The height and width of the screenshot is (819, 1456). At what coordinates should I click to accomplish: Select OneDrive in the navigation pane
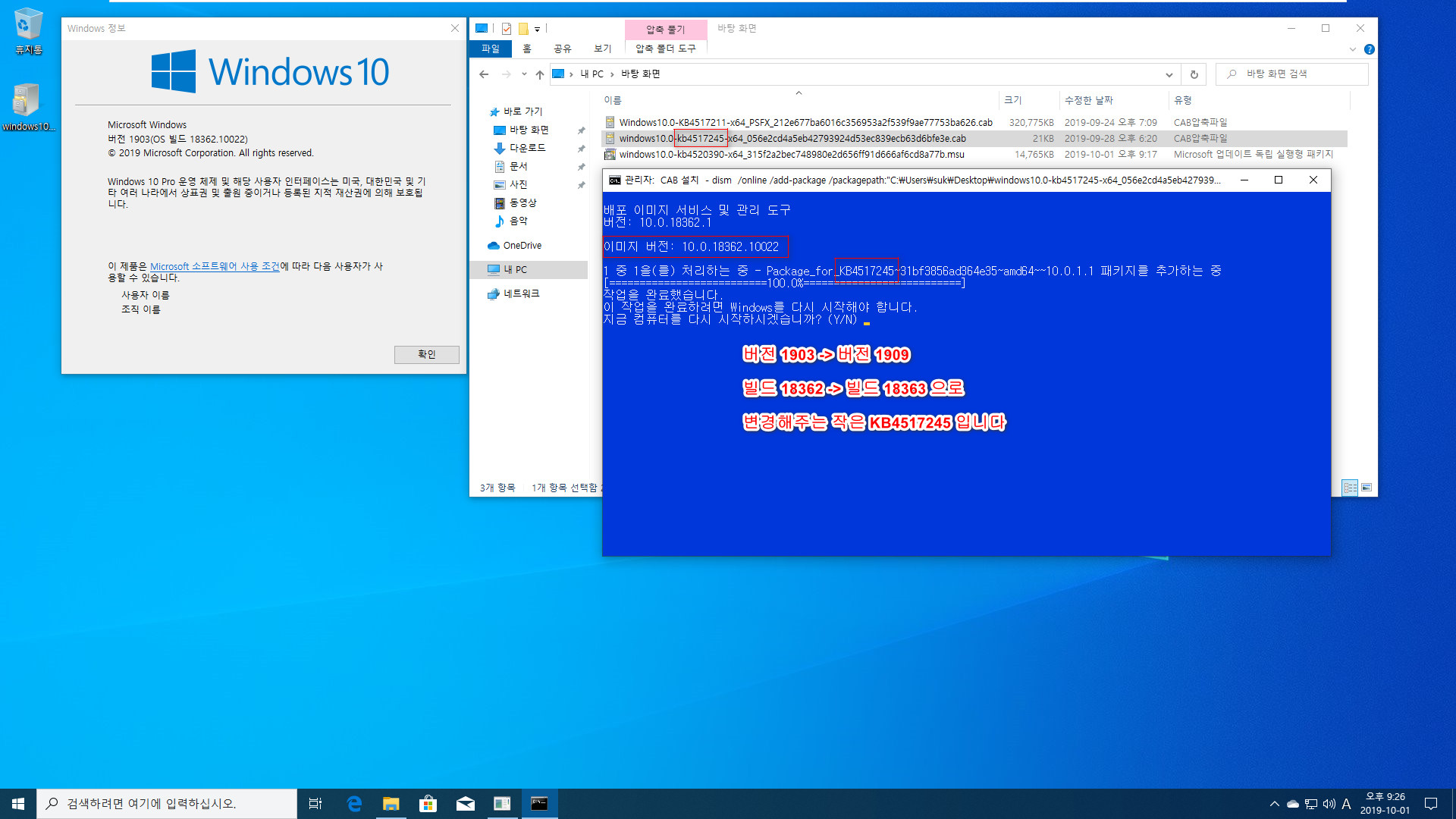pos(522,246)
